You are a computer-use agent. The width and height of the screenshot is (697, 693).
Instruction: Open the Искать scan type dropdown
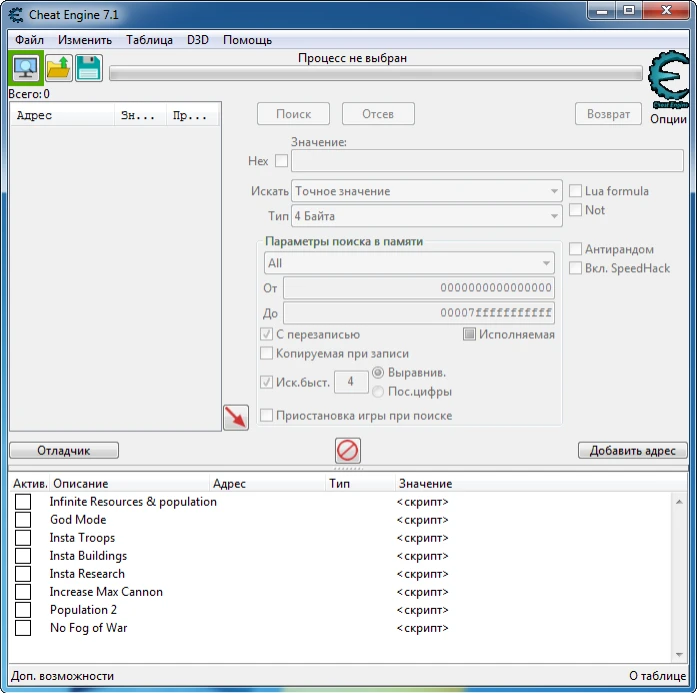[427, 191]
